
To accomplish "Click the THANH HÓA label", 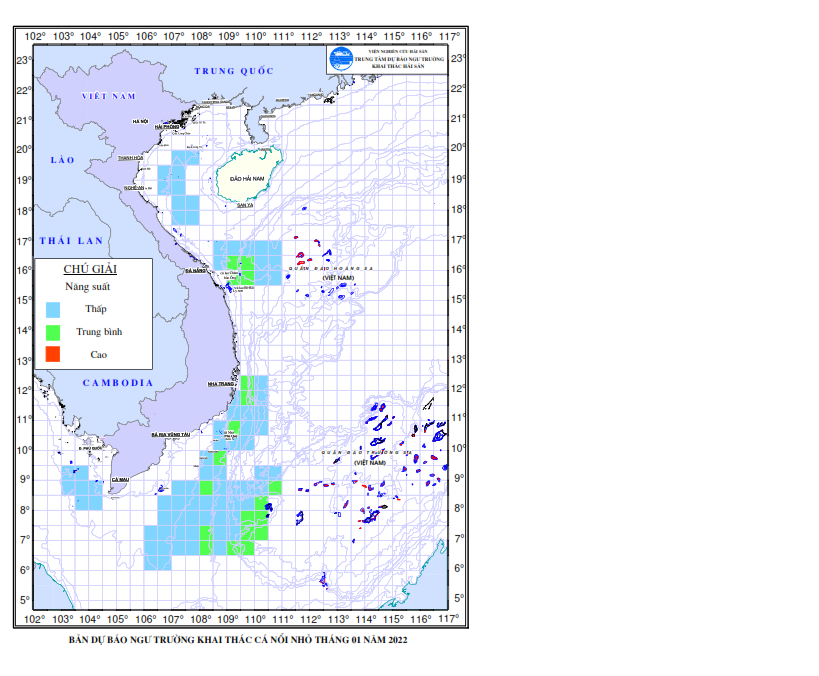I will pos(130,158).
